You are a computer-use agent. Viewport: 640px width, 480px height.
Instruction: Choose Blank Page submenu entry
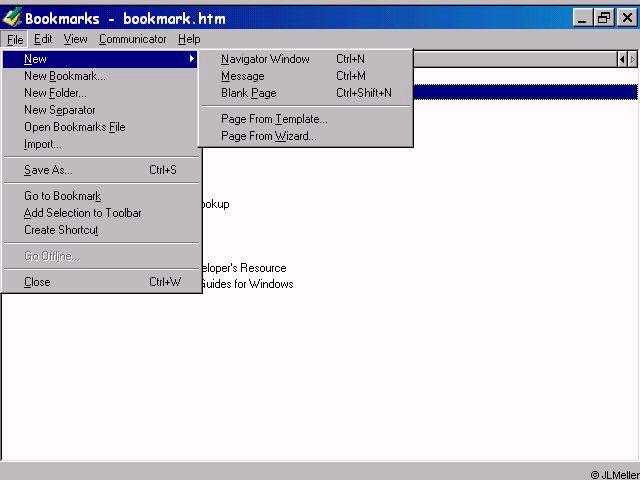(x=306, y=93)
